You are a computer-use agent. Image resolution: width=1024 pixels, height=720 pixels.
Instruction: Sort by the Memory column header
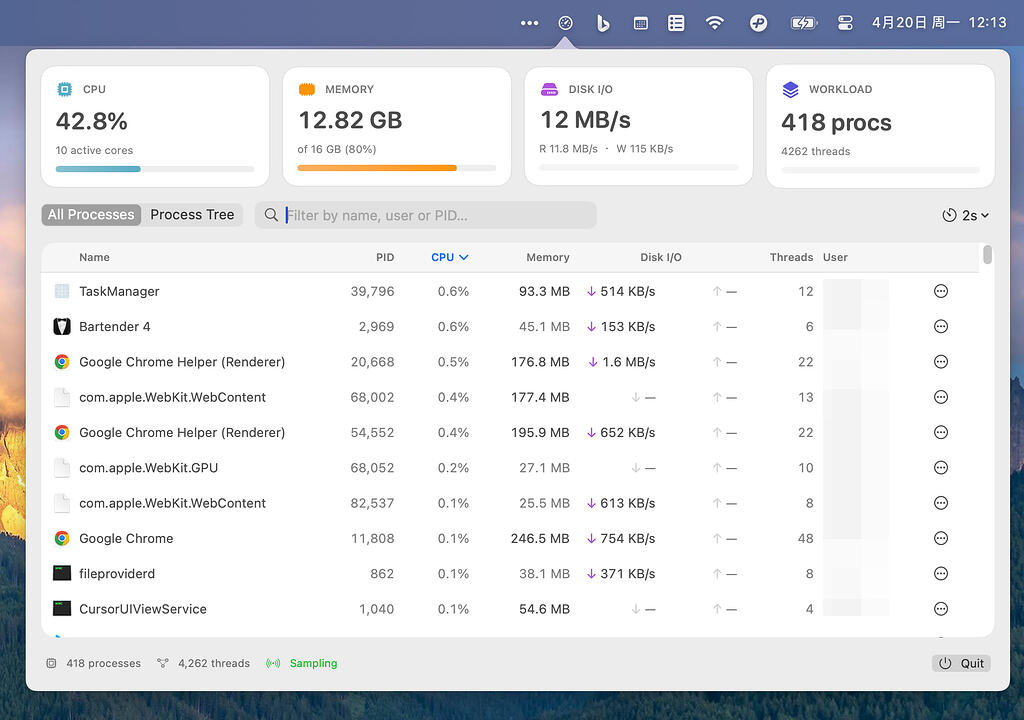tap(548, 257)
